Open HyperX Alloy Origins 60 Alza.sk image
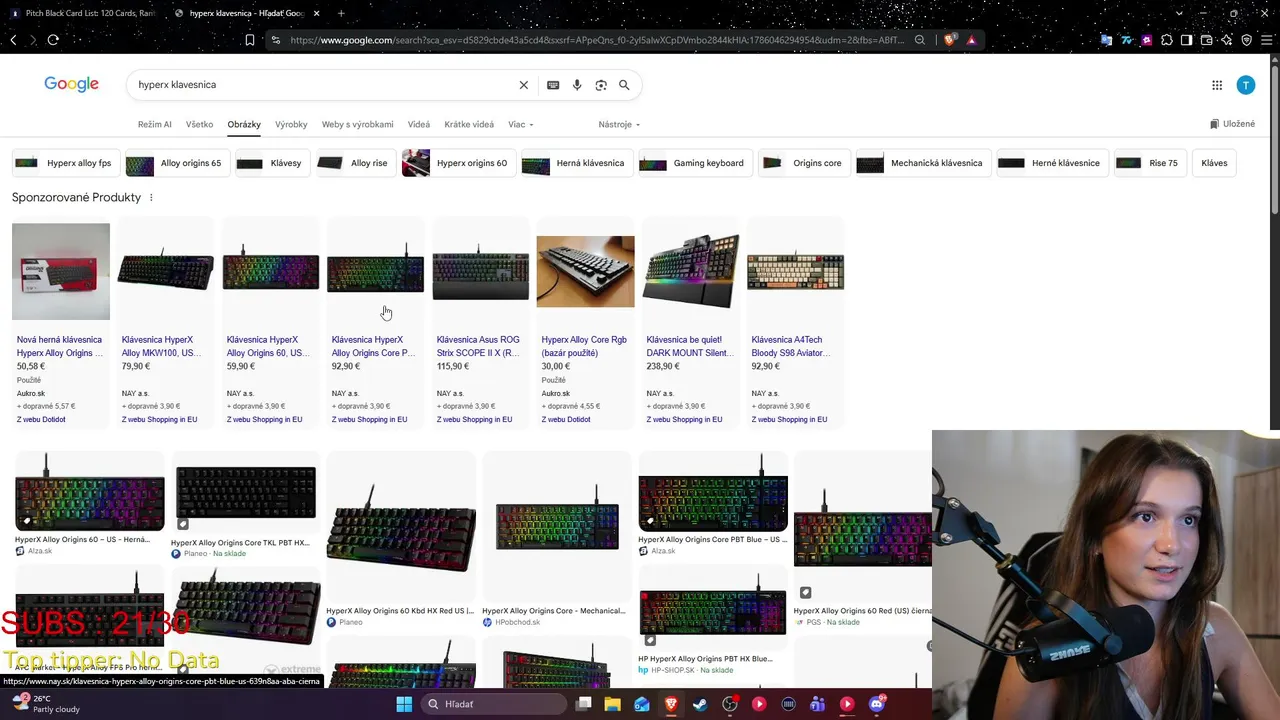 (x=90, y=492)
